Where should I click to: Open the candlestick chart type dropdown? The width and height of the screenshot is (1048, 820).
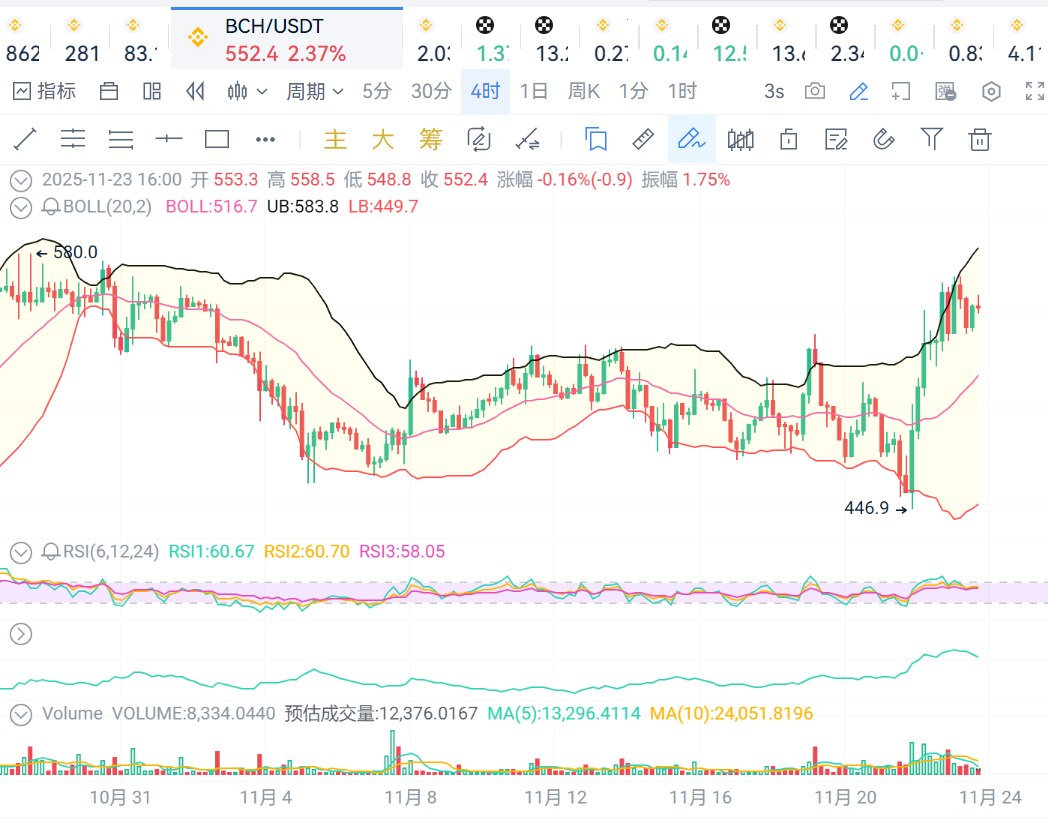tap(247, 92)
